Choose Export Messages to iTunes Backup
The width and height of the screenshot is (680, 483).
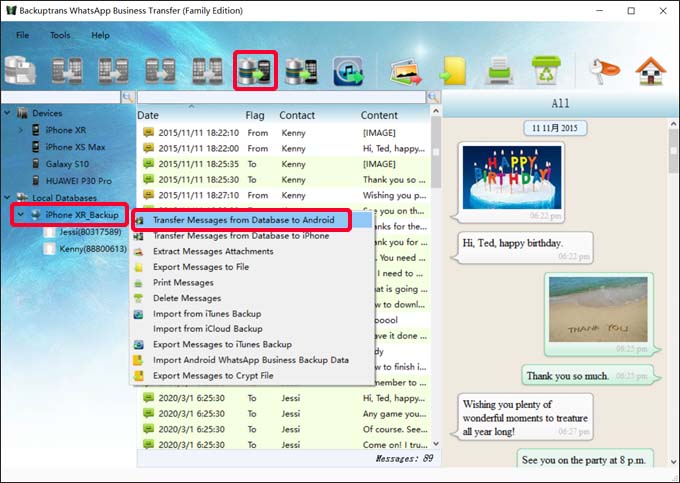(x=252, y=345)
